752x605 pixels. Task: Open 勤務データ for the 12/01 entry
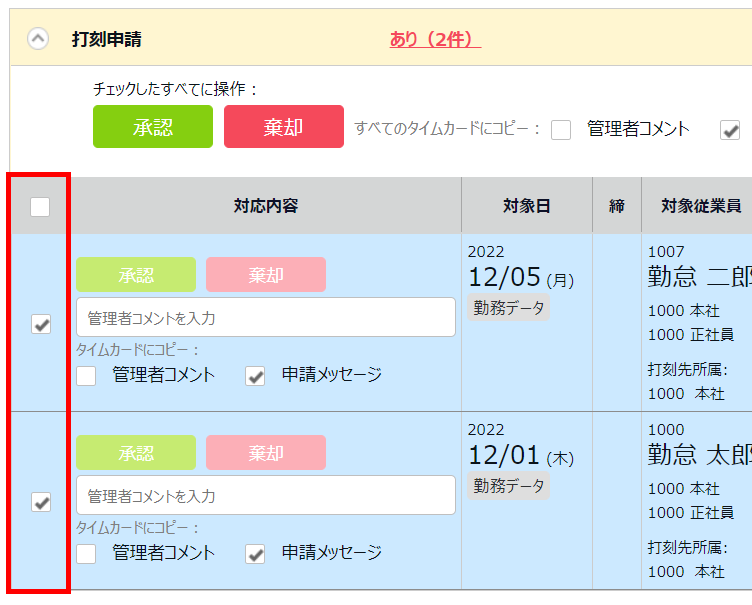pos(509,486)
